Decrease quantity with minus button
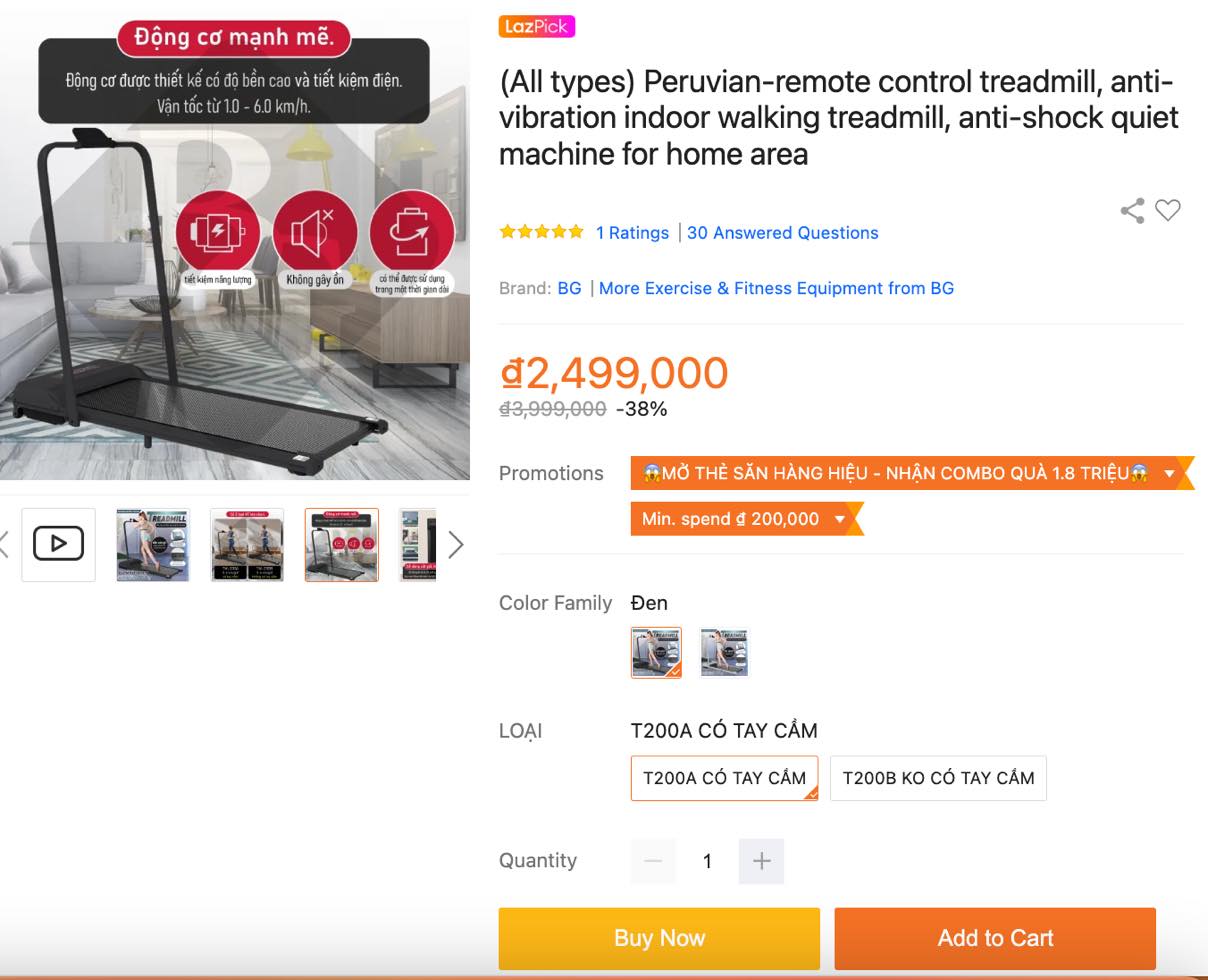 [x=653, y=861]
